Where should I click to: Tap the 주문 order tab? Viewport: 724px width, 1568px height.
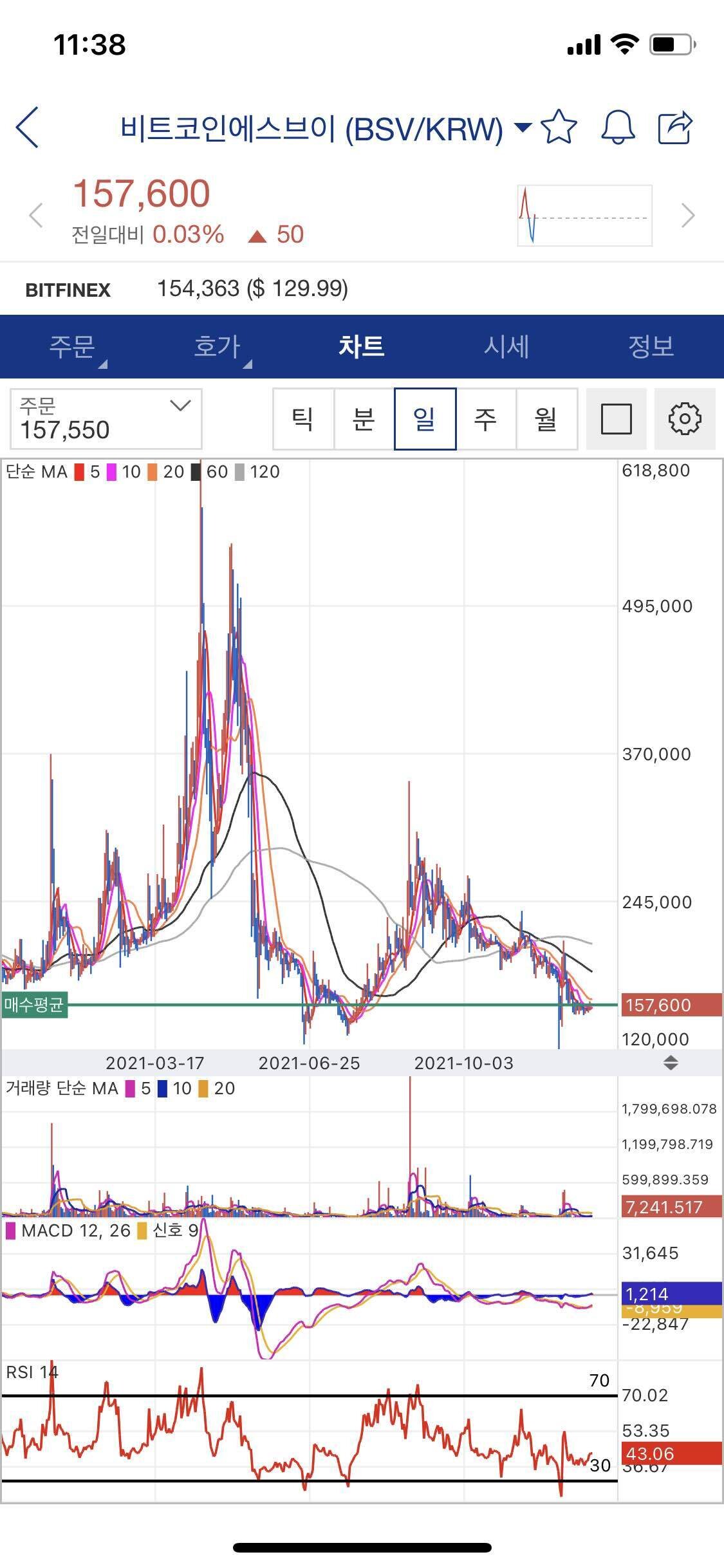72,347
